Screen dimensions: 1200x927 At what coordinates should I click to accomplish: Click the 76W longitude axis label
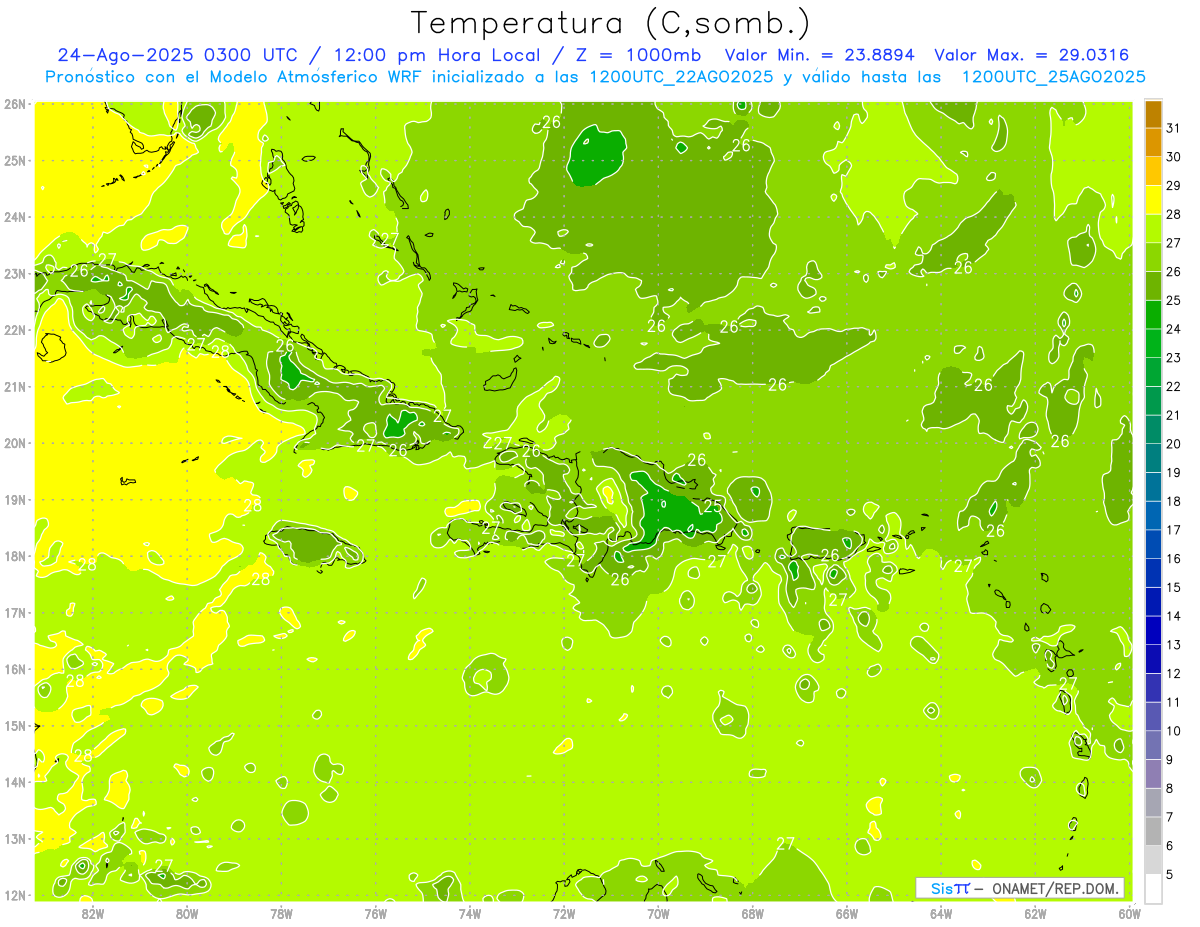[376, 913]
